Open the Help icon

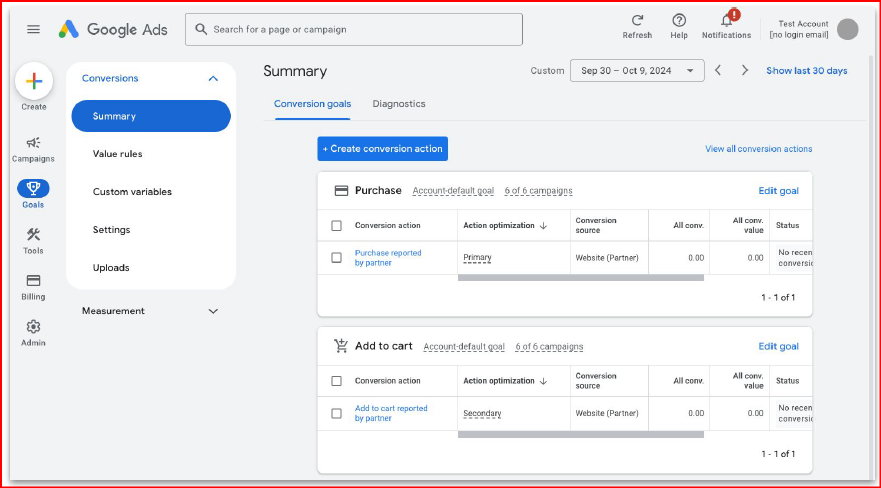click(x=679, y=21)
